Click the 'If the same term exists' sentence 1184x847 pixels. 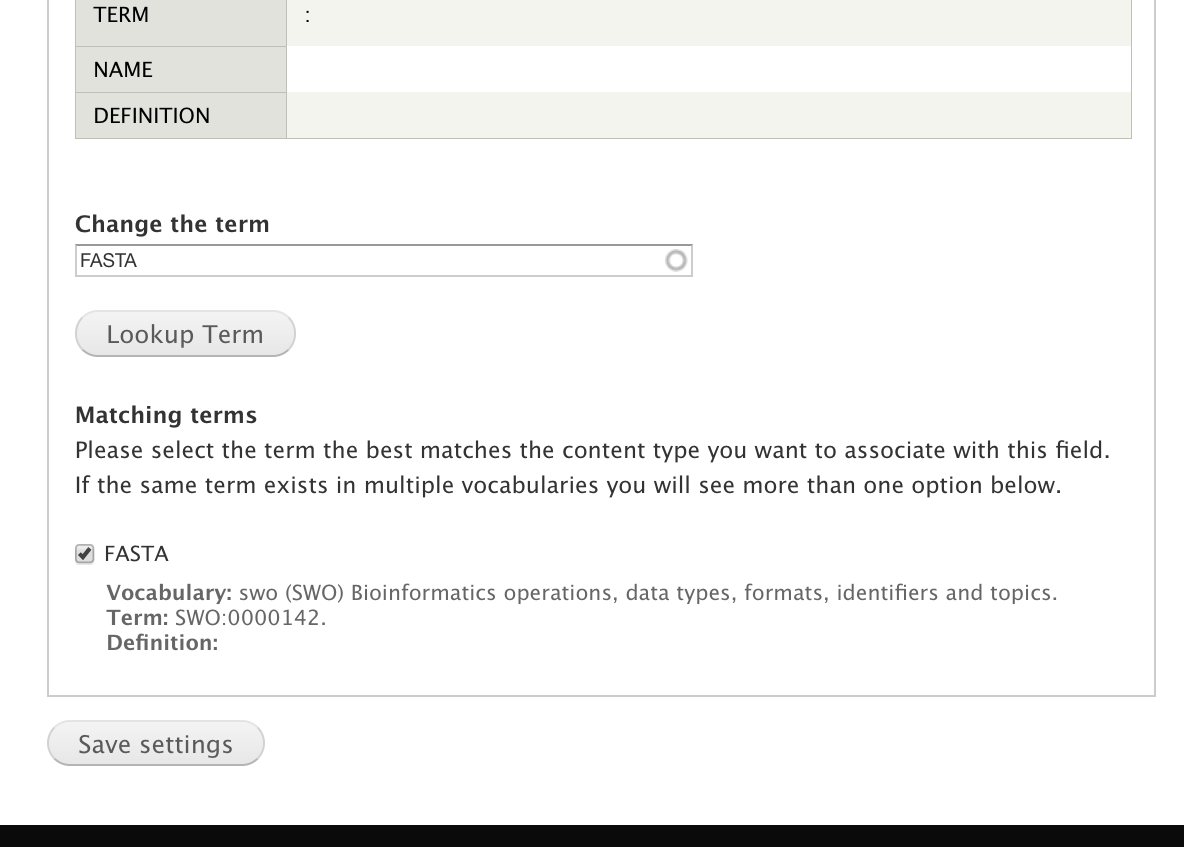tap(567, 487)
